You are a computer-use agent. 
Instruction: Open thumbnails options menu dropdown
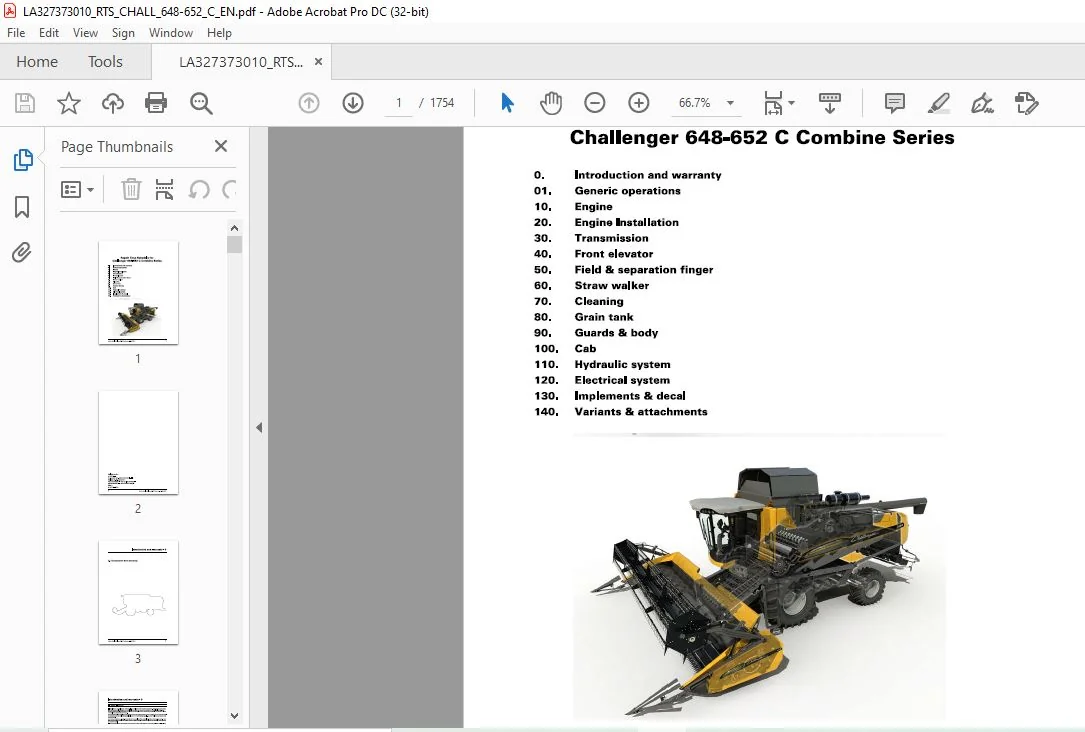78,190
